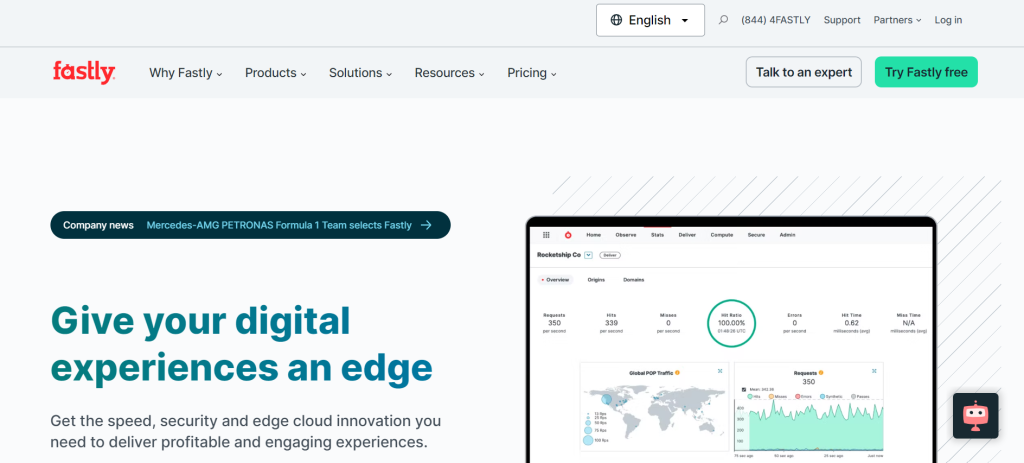Click the Hit Time 0.62 stat
Image resolution: width=1024 pixels, height=463 pixels.
tap(851, 323)
